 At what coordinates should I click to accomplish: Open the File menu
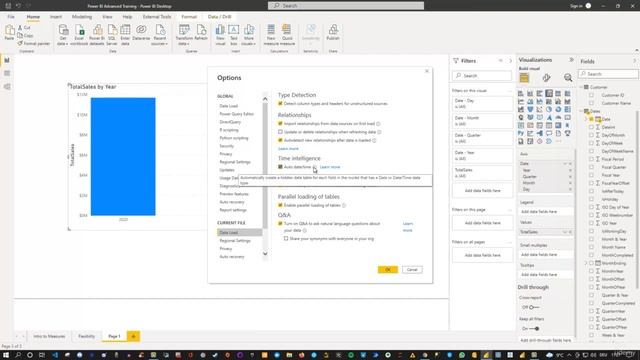click(11, 17)
